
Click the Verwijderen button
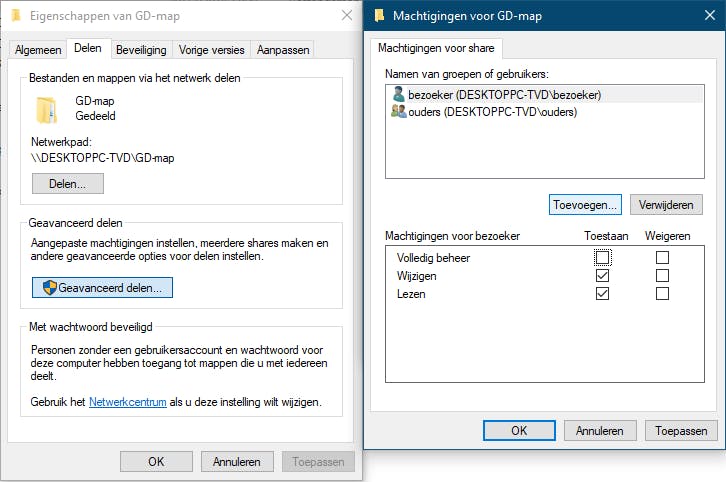click(x=666, y=204)
